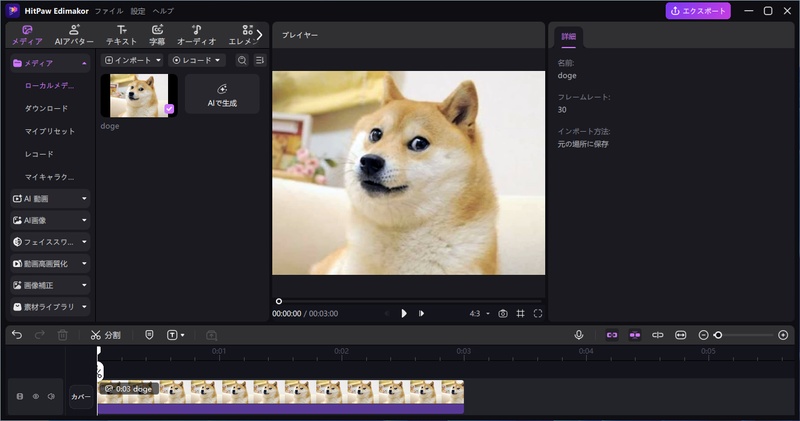Click the delete trash icon
Viewport: 800px width, 421px height.
[62, 335]
